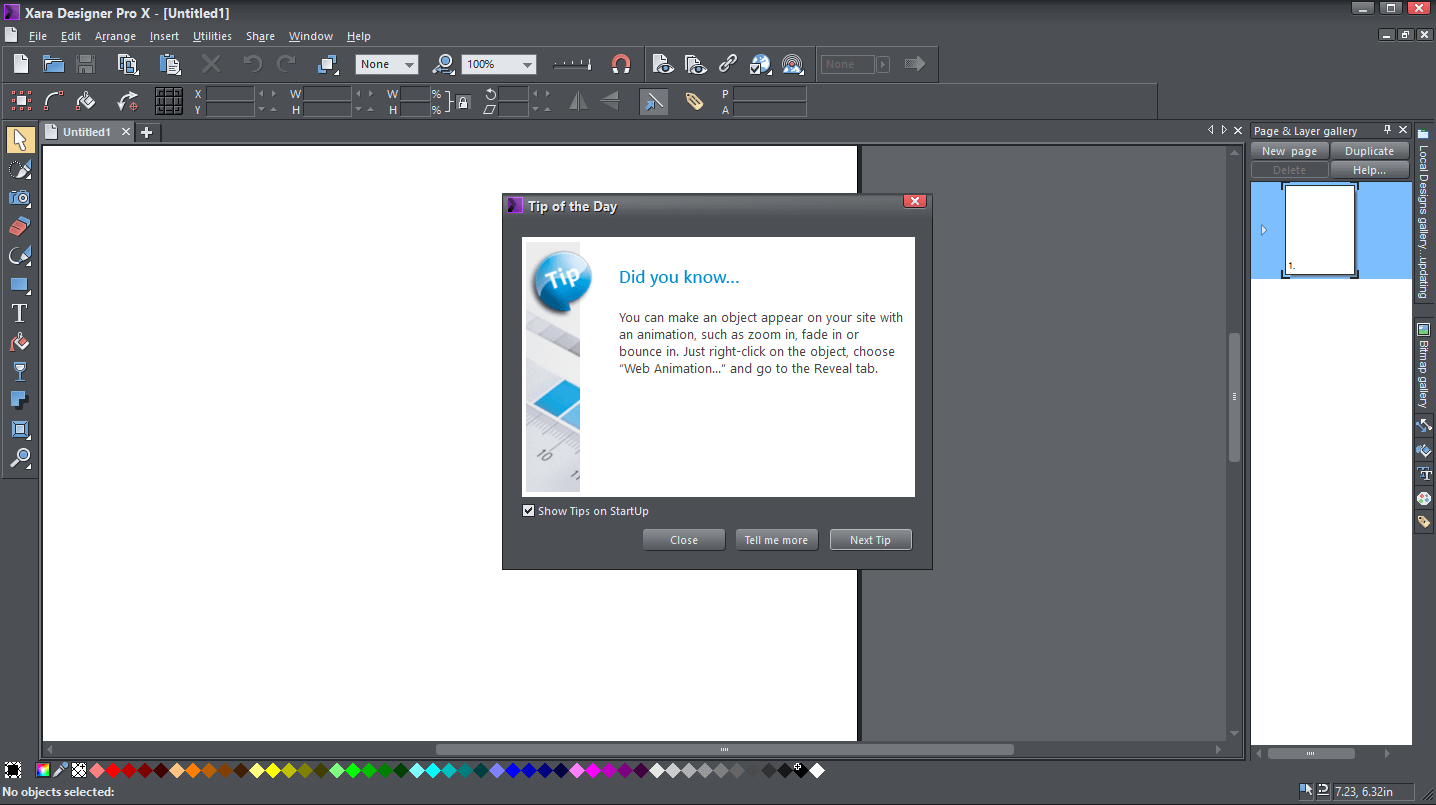
Task: Select the Fill bucket tool
Action: [19, 343]
